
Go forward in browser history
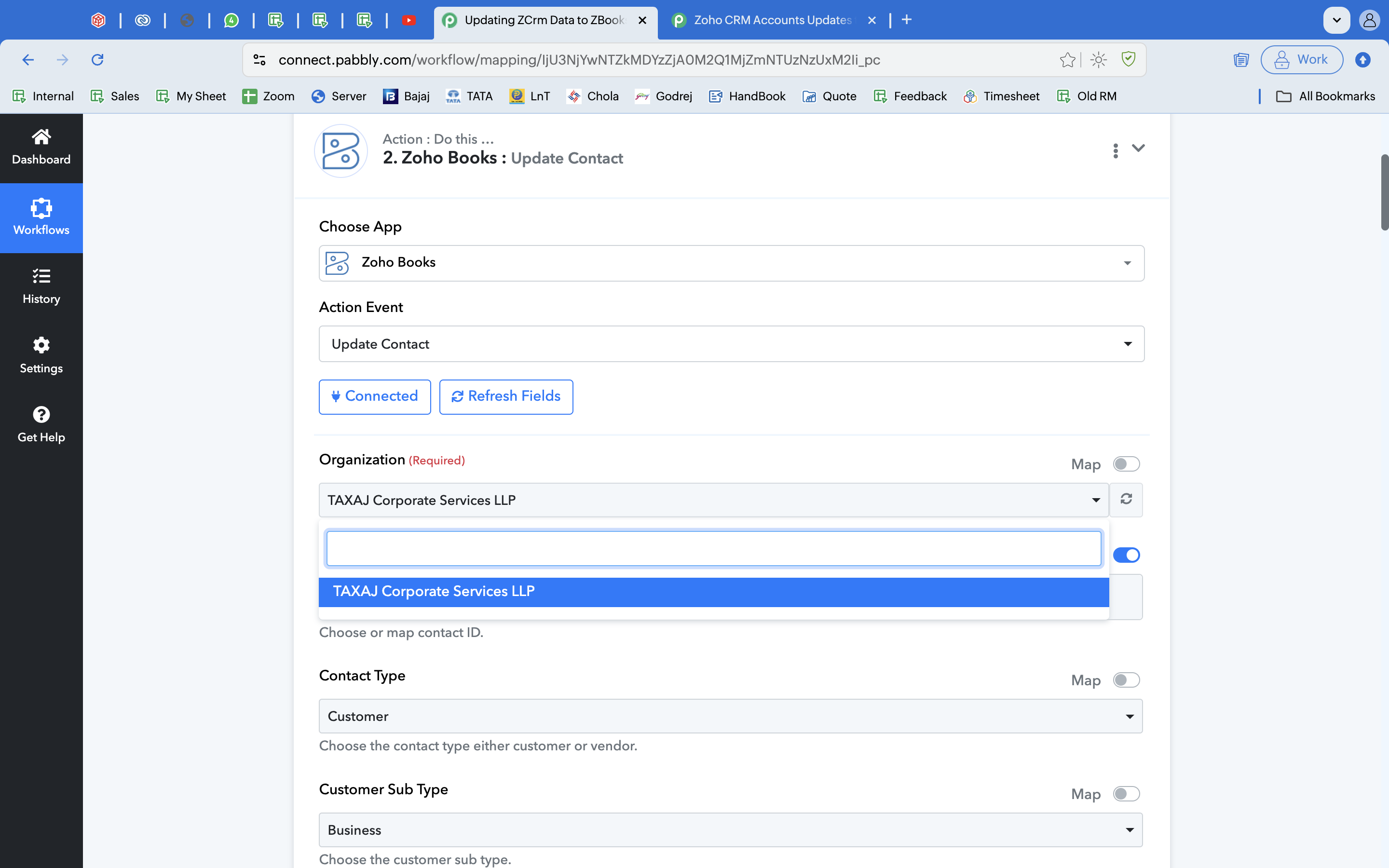[x=62, y=59]
